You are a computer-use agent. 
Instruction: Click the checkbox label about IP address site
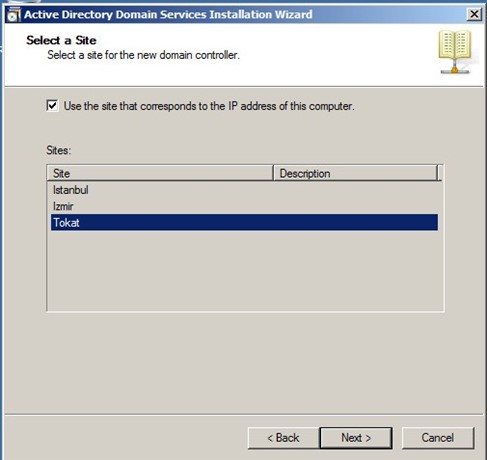pos(209,106)
